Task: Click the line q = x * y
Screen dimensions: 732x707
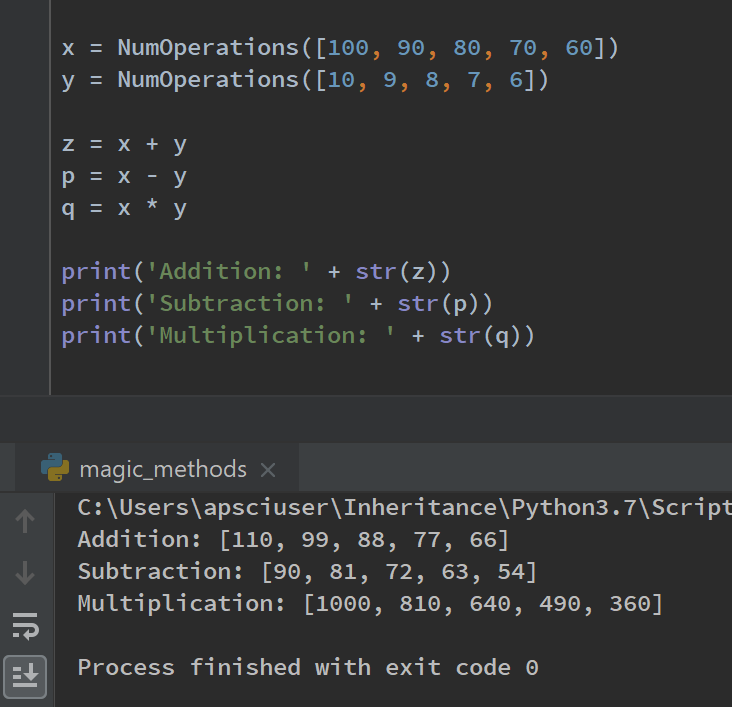Action: click(x=124, y=208)
